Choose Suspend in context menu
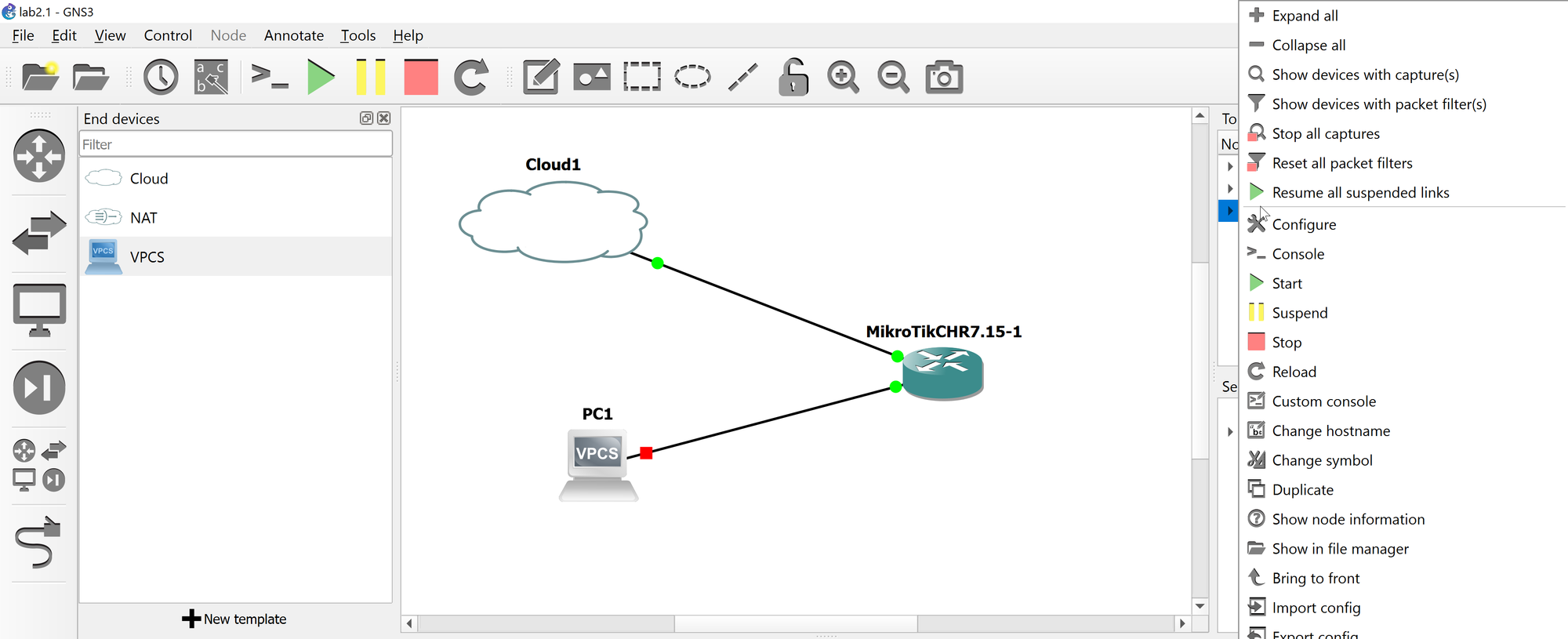Screen dimensions: 1568x639 [x=1403, y=313]
